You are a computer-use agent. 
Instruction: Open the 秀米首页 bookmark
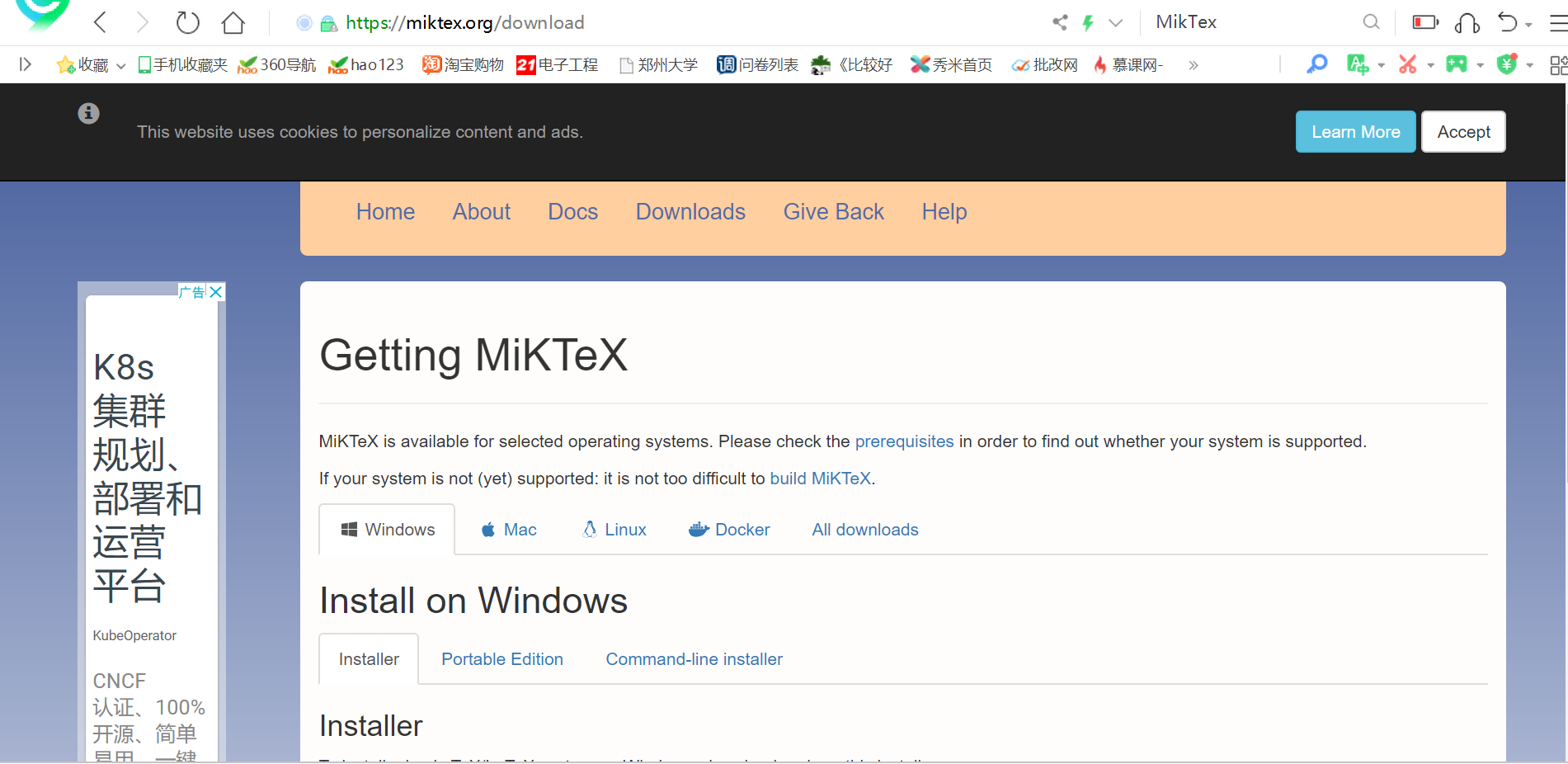pyautogui.click(x=951, y=64)
